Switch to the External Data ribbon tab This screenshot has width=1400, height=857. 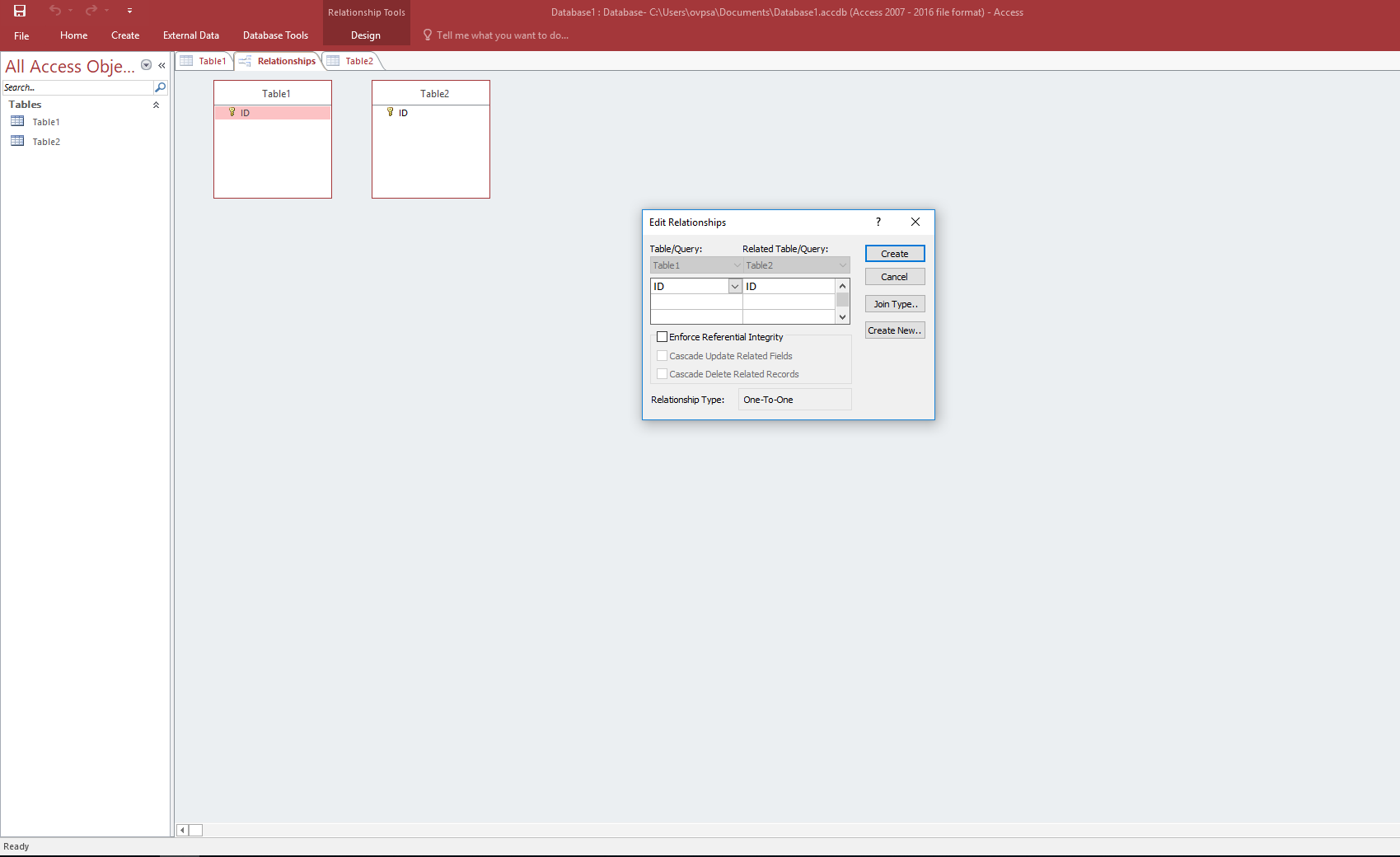pos(191,35)
